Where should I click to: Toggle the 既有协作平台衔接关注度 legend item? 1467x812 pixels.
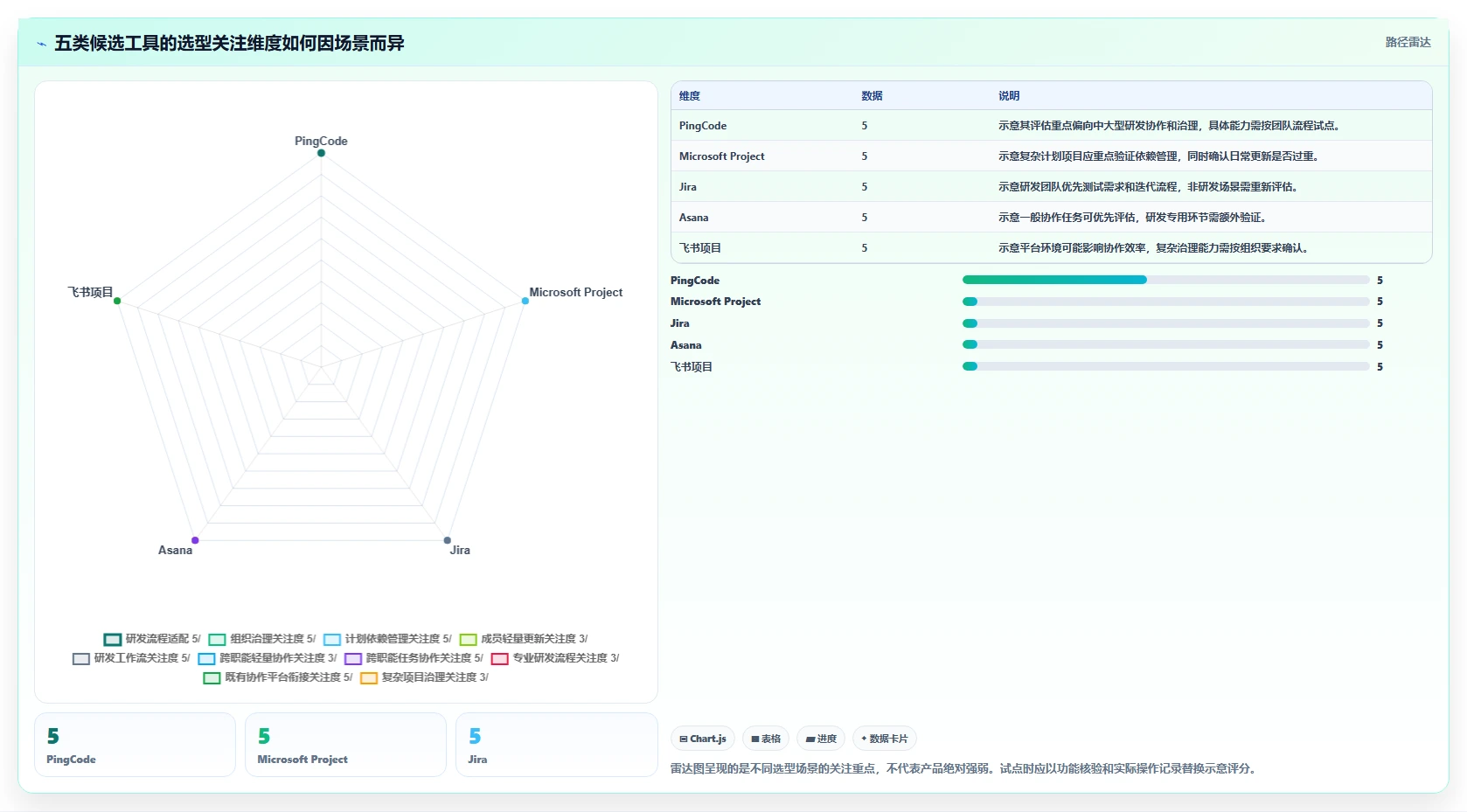(278, 677)
